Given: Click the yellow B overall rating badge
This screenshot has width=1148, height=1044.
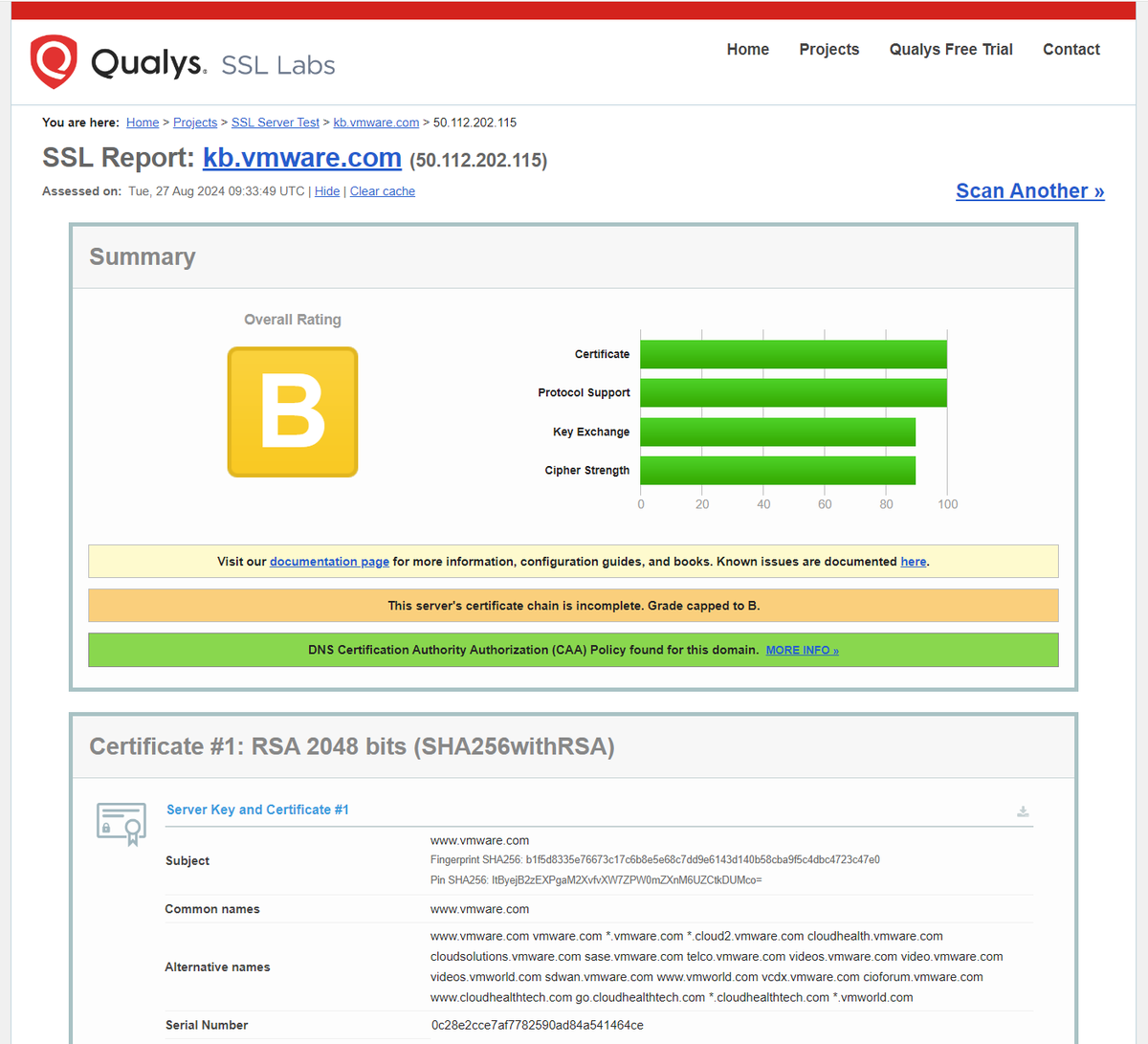Looking at the screenshot, I should pyautogui.click(x=293, y=411).
